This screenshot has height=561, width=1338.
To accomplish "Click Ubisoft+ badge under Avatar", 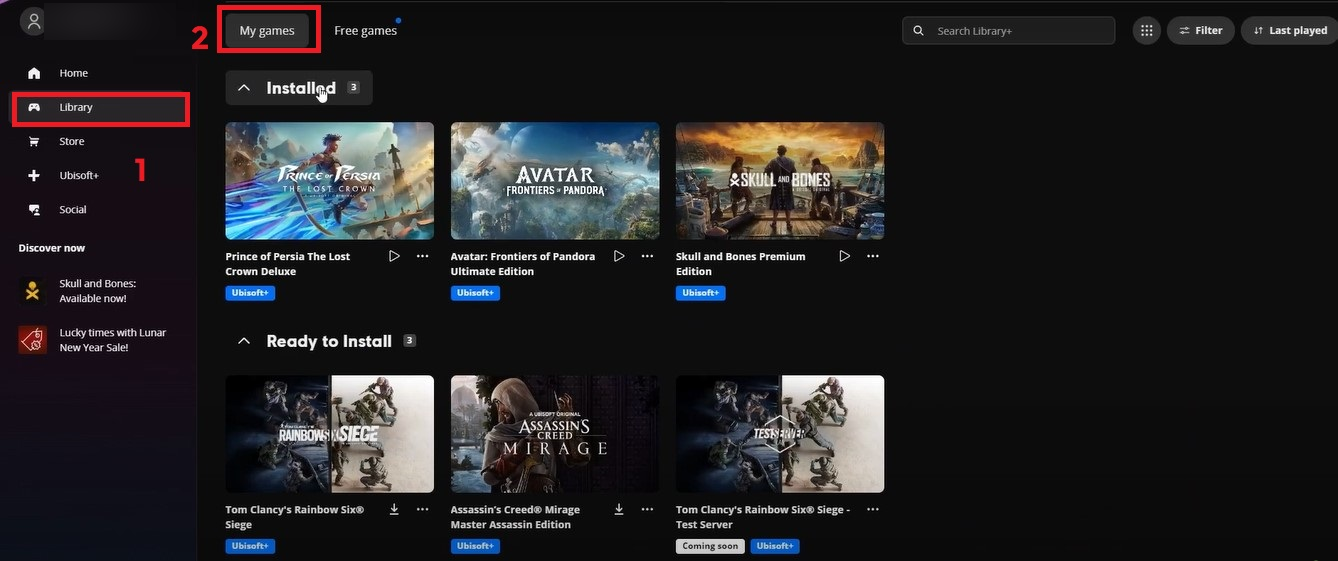I will 475,293.
